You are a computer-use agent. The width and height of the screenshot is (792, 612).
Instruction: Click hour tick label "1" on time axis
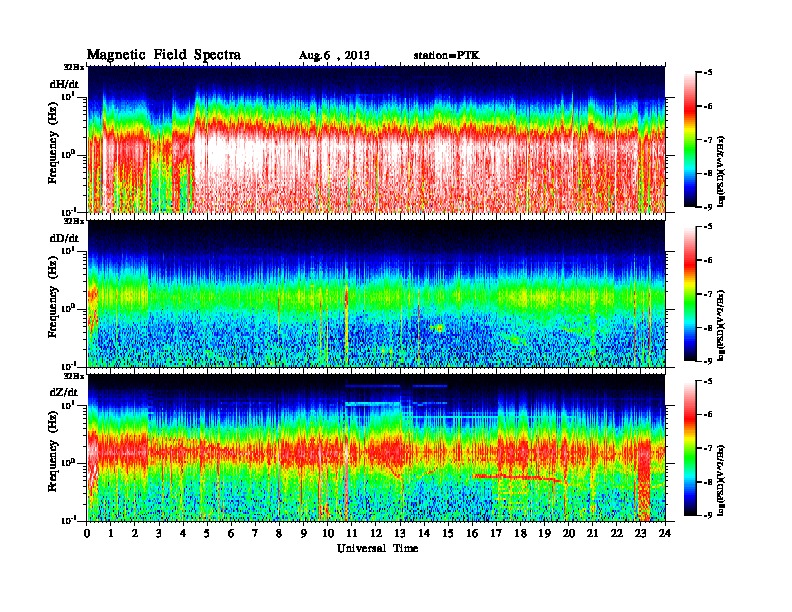tap(111, 533)
